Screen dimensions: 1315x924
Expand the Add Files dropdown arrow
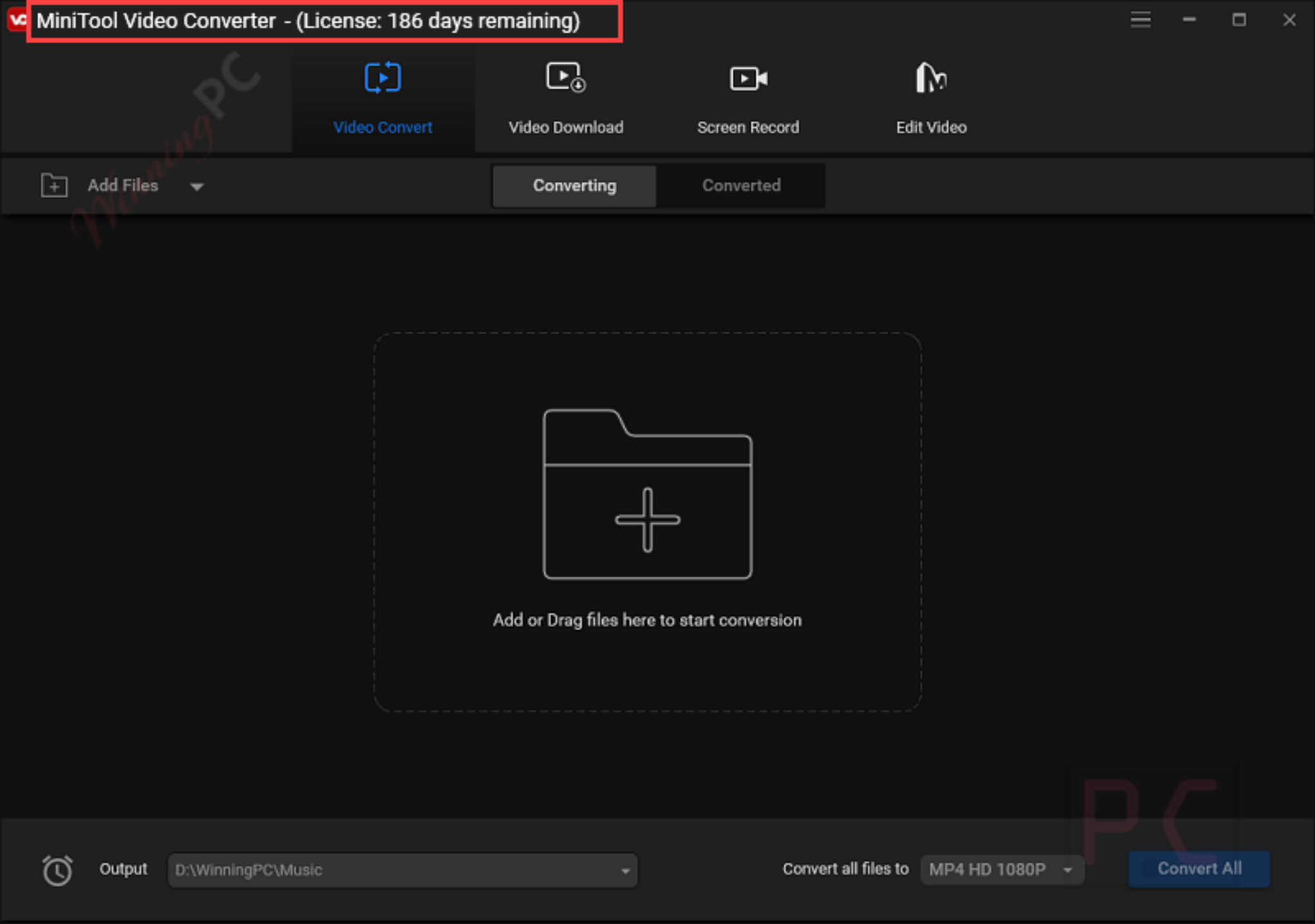pos(197,186)
